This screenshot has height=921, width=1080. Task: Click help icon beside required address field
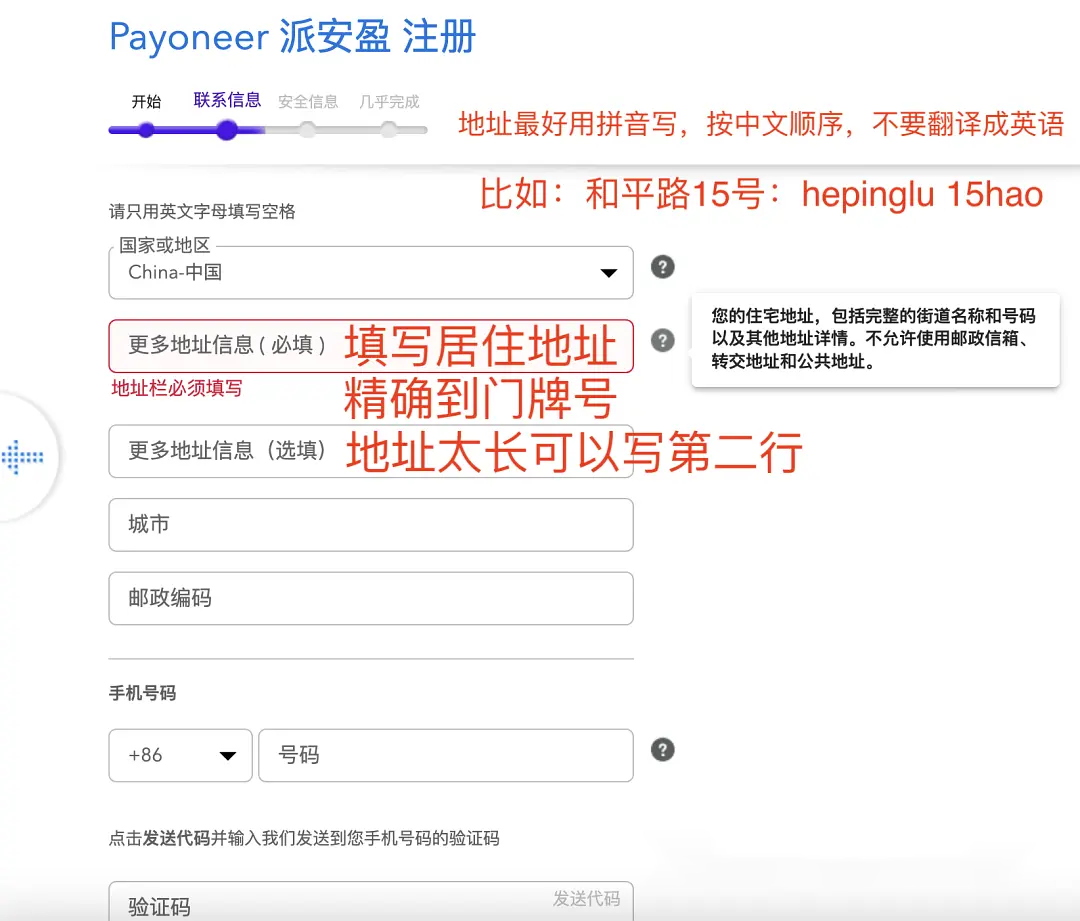(662, 341)
